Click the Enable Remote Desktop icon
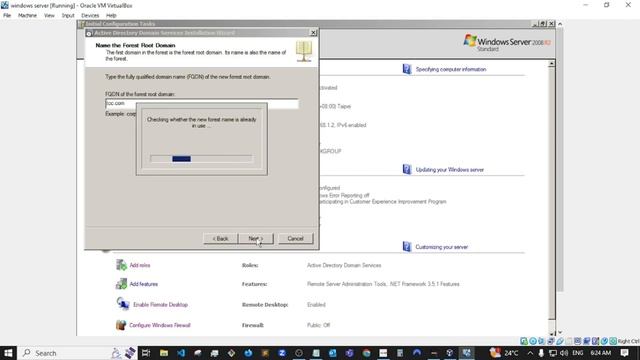 [x=122, y=304]
